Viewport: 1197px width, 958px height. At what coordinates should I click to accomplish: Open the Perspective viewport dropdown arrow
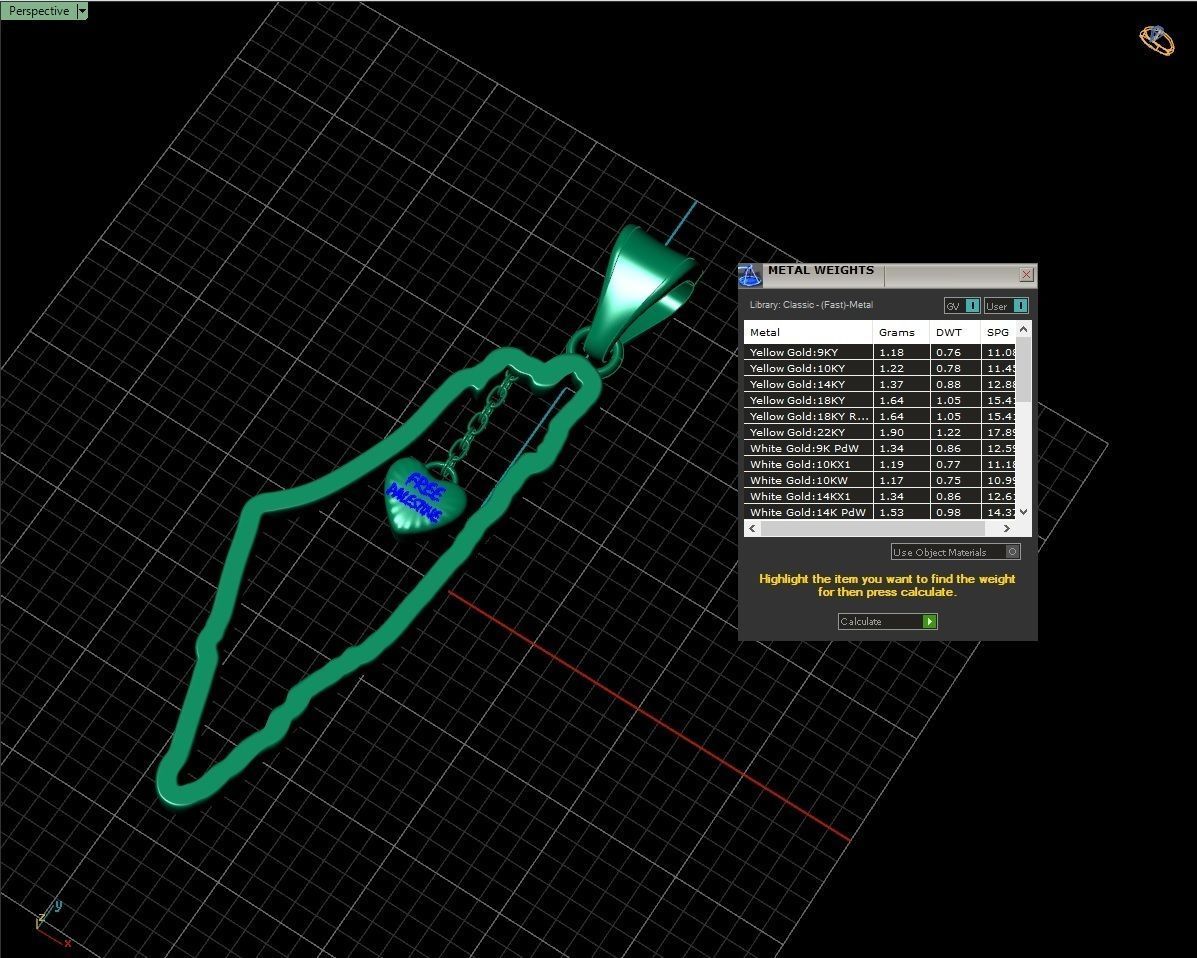[x=82, y=11]
